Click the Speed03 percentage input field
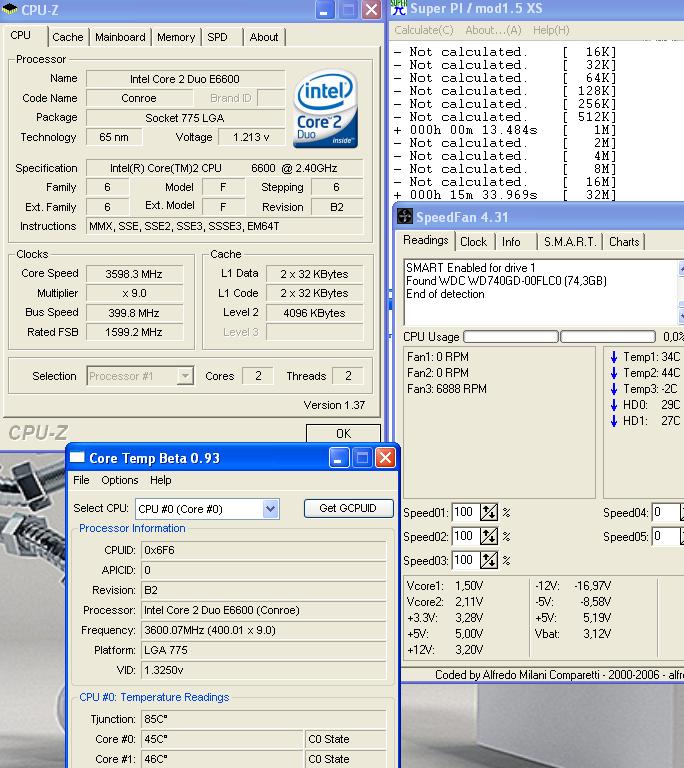 click(465, 560)
